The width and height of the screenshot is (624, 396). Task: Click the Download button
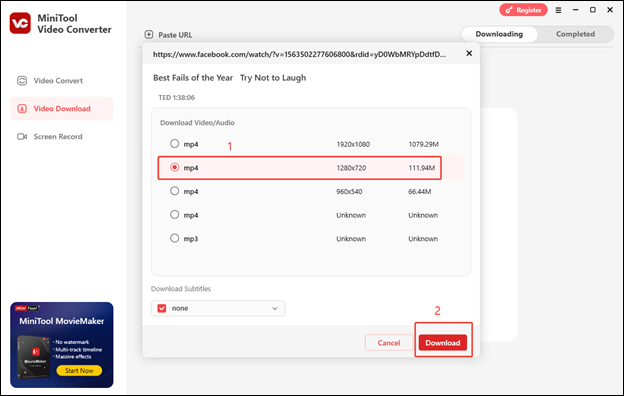tap(443, 343)
